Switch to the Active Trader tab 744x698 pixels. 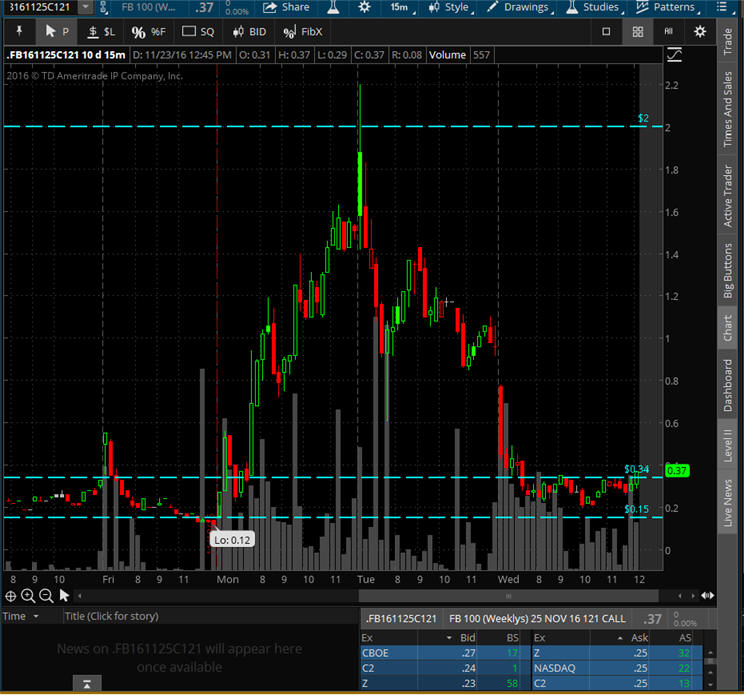click(728, 193)
